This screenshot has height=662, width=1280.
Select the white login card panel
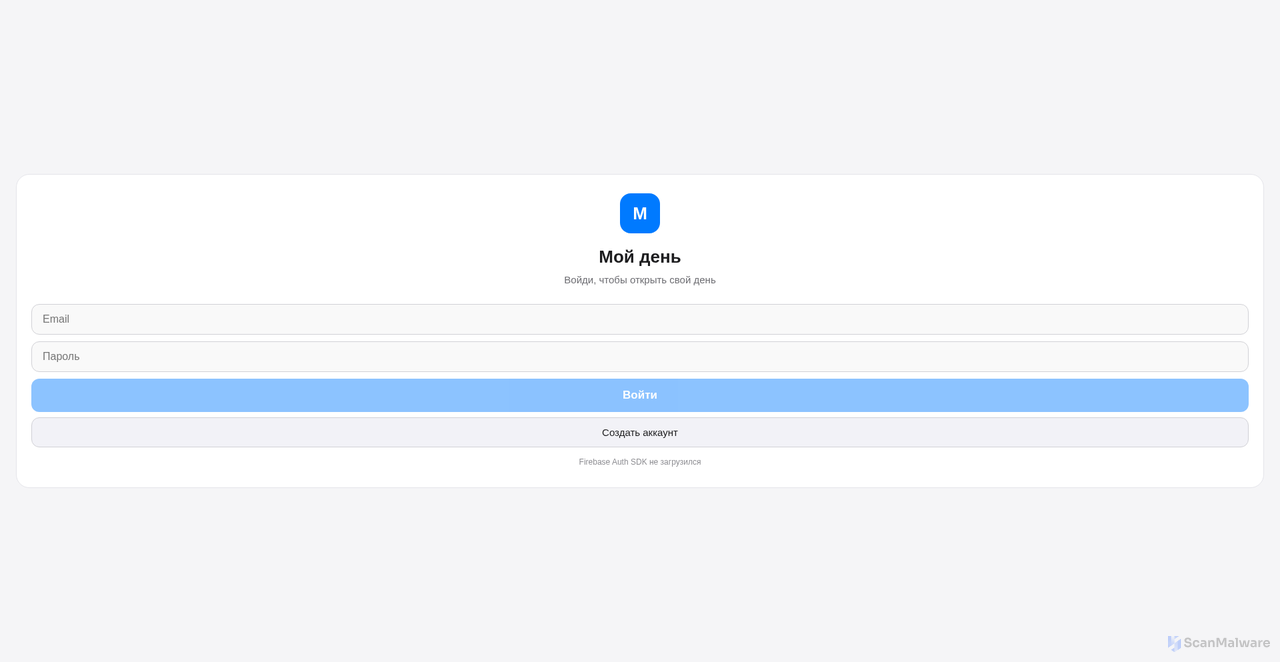pos(639,330)
